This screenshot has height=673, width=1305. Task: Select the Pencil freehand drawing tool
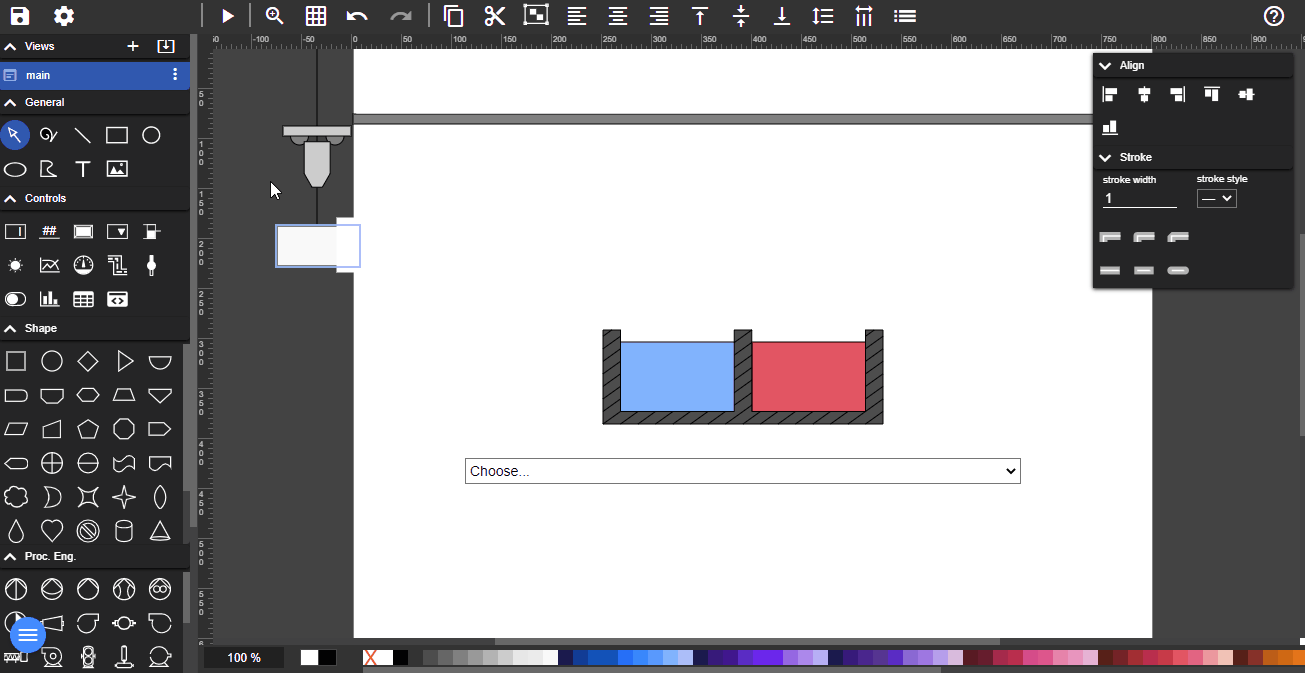coord(48,135)
